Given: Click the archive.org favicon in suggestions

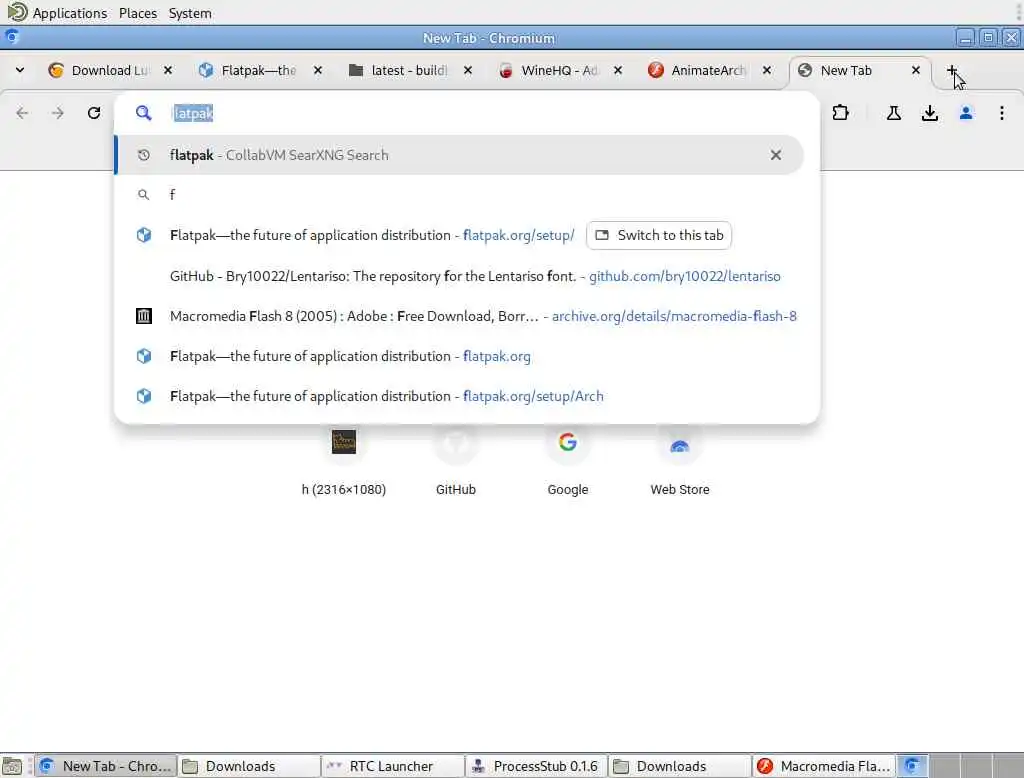Looking at the screenshot, I should pyautogui.click(x=144, y=316).
